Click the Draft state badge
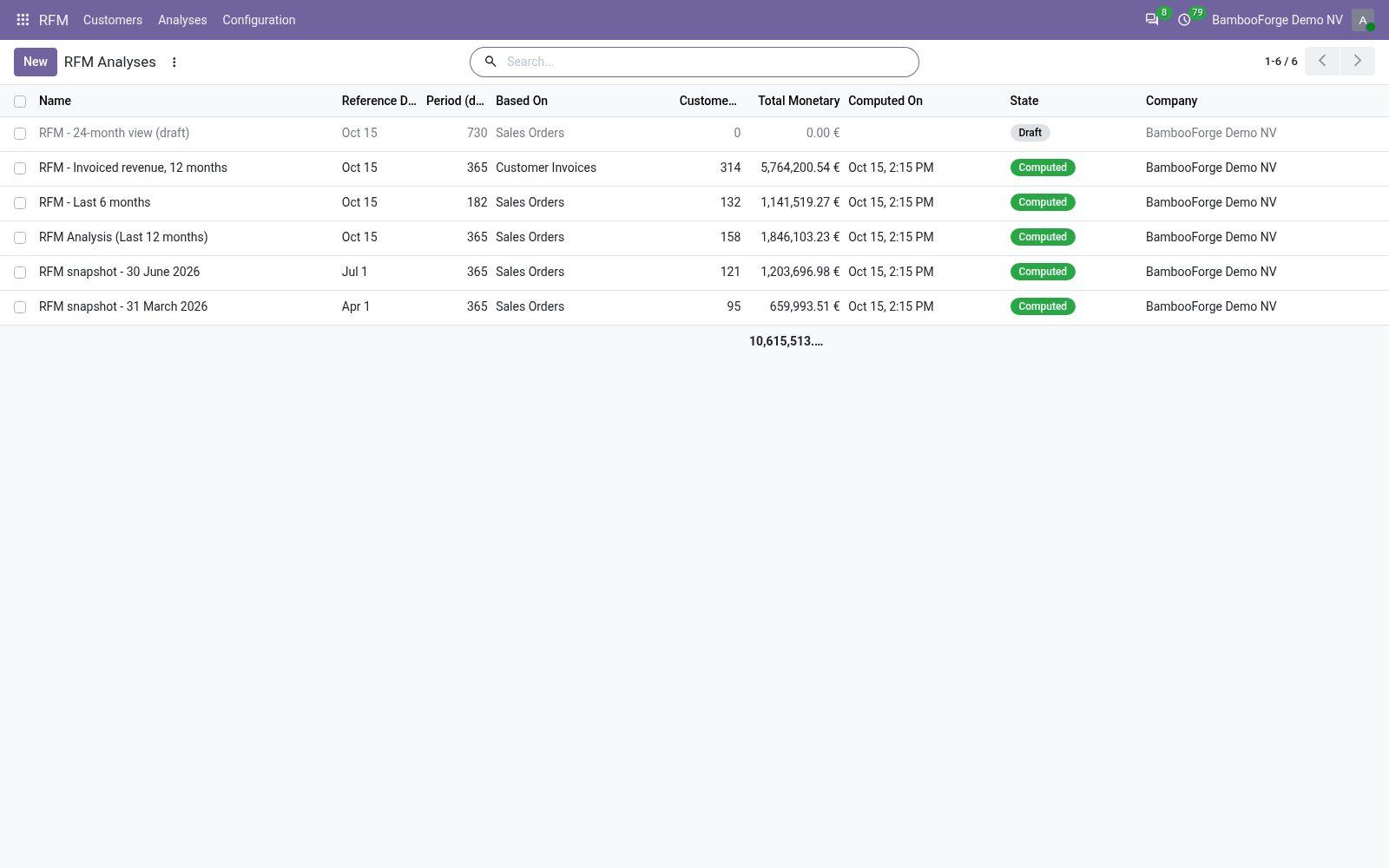Screen dimensions: 1389x868 pos(1030,133)
